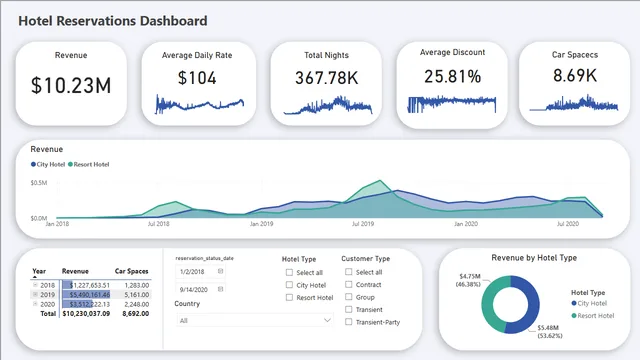Viewport: 640px width, 360px height.
Task: Click the Average Discount sparkline
Action: (452, 104)
